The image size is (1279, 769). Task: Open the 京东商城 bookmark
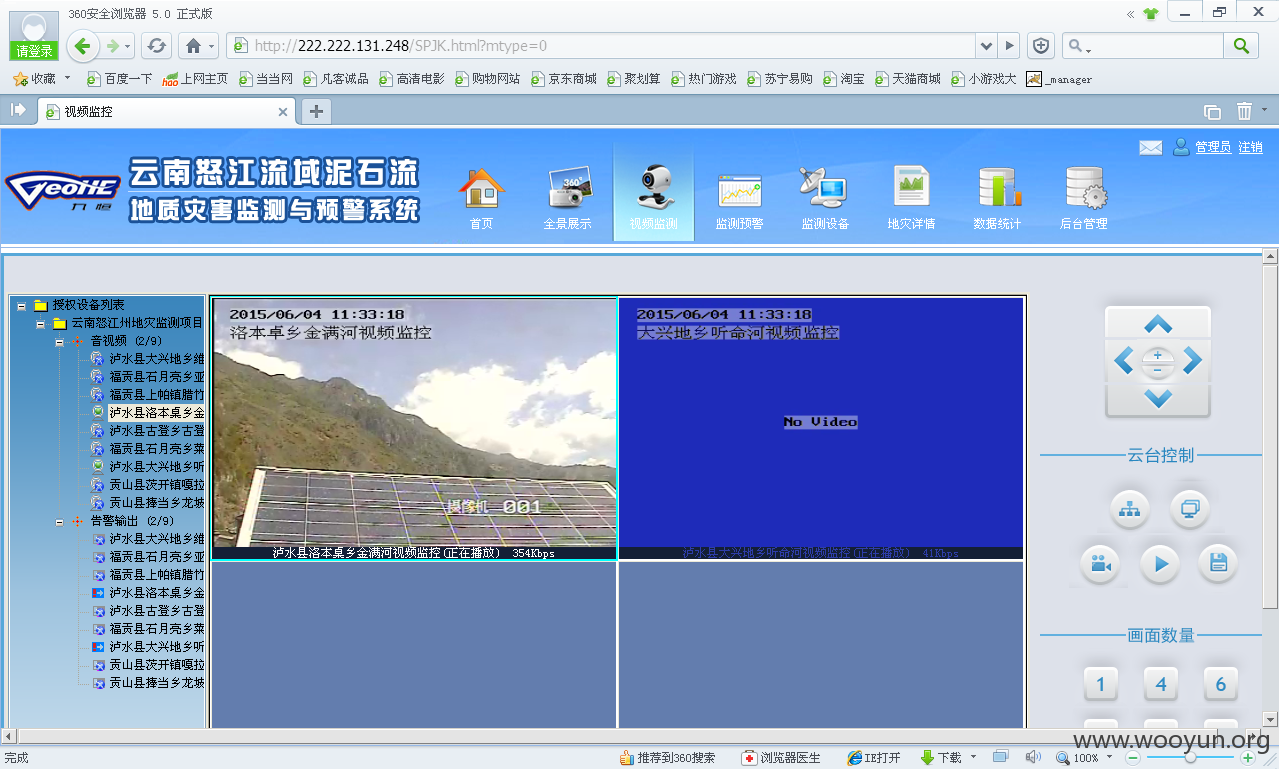coord(563,79)
